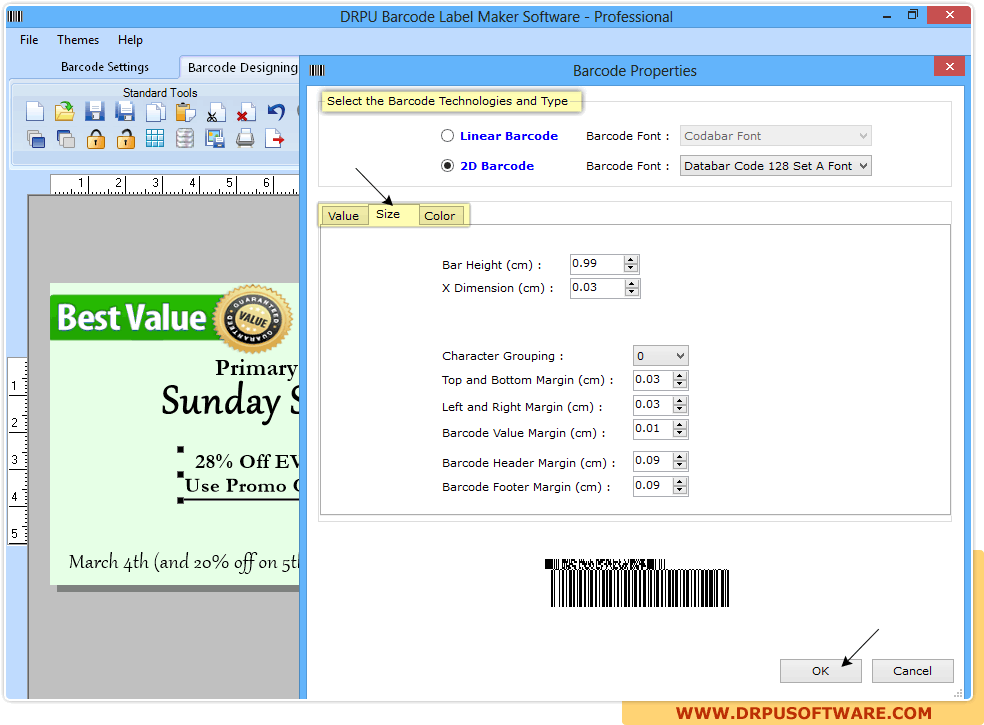This screenshot has width=984, height=725.
Task: Click the Print printer icon
Action: coord(245,138)
